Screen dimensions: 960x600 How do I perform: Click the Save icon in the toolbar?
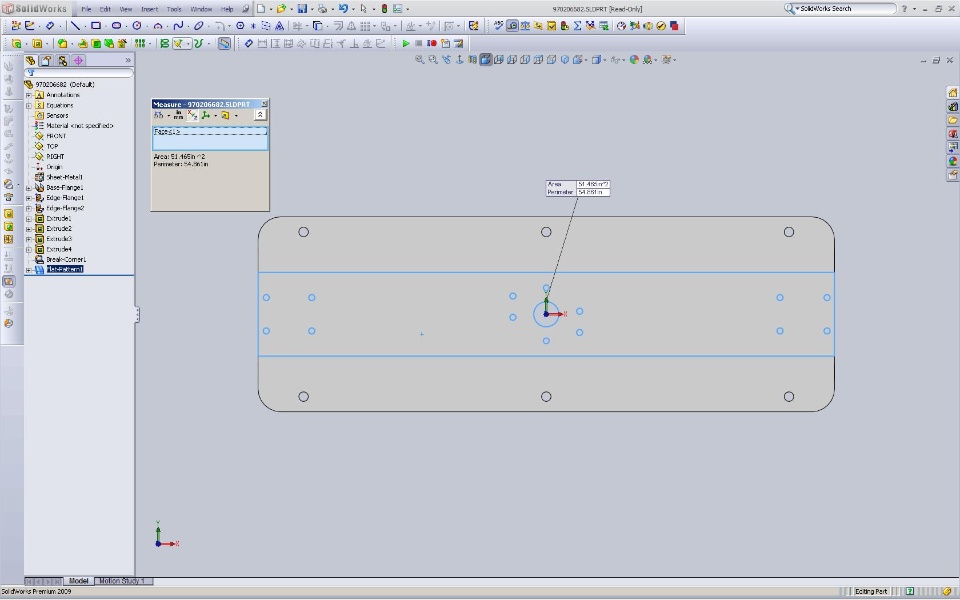[x=302, y=9]
